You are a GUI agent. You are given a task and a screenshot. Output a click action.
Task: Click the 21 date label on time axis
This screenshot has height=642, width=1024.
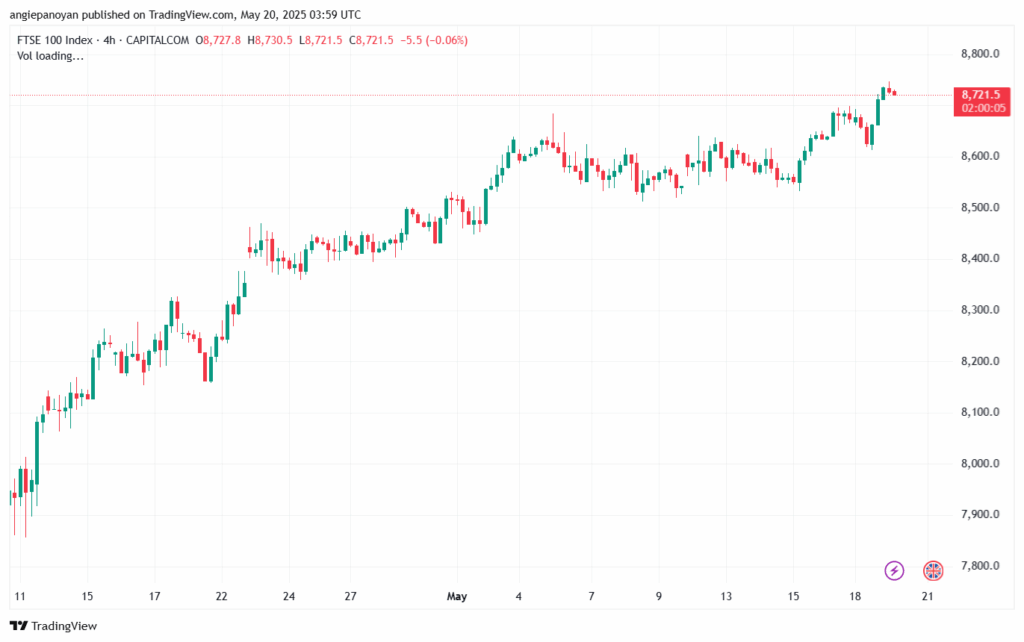tap(927, 596)
